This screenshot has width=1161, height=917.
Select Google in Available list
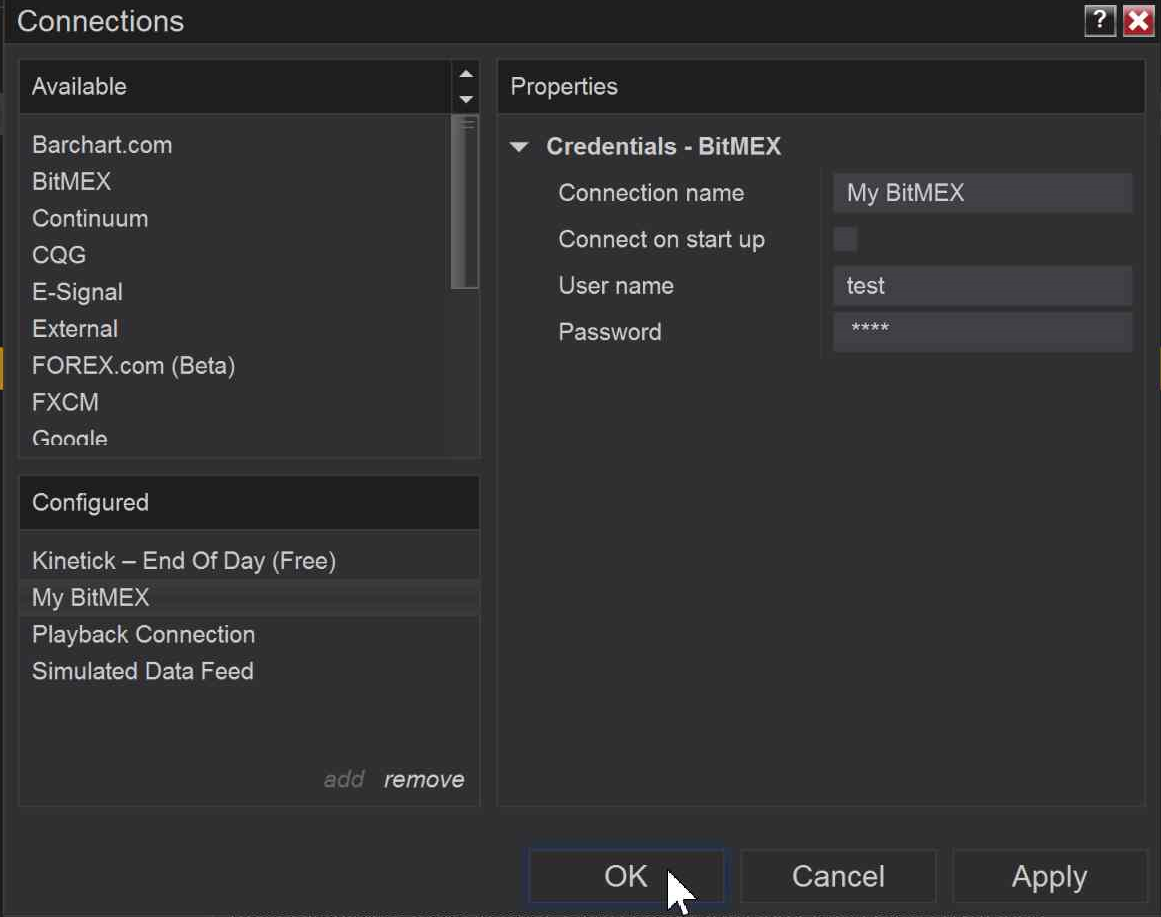point(70,437)
